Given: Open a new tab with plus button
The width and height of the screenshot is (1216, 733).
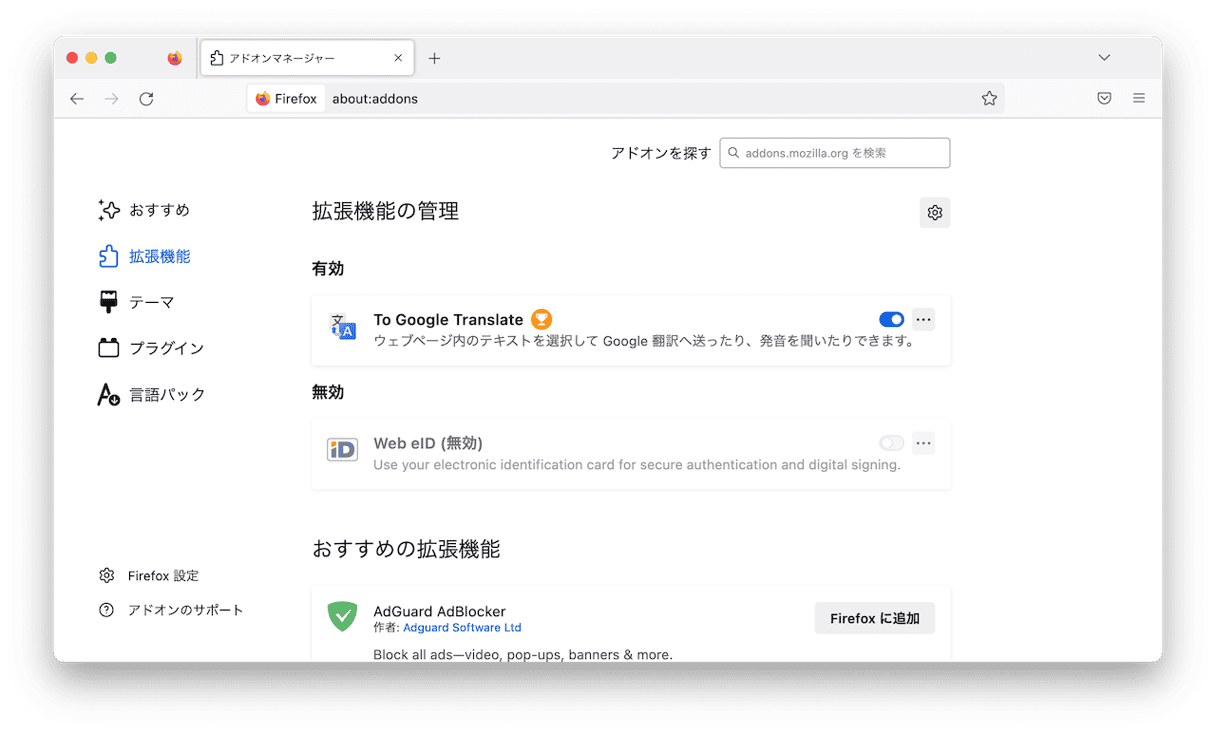Looking at the screenshot, I should (434, 58).
